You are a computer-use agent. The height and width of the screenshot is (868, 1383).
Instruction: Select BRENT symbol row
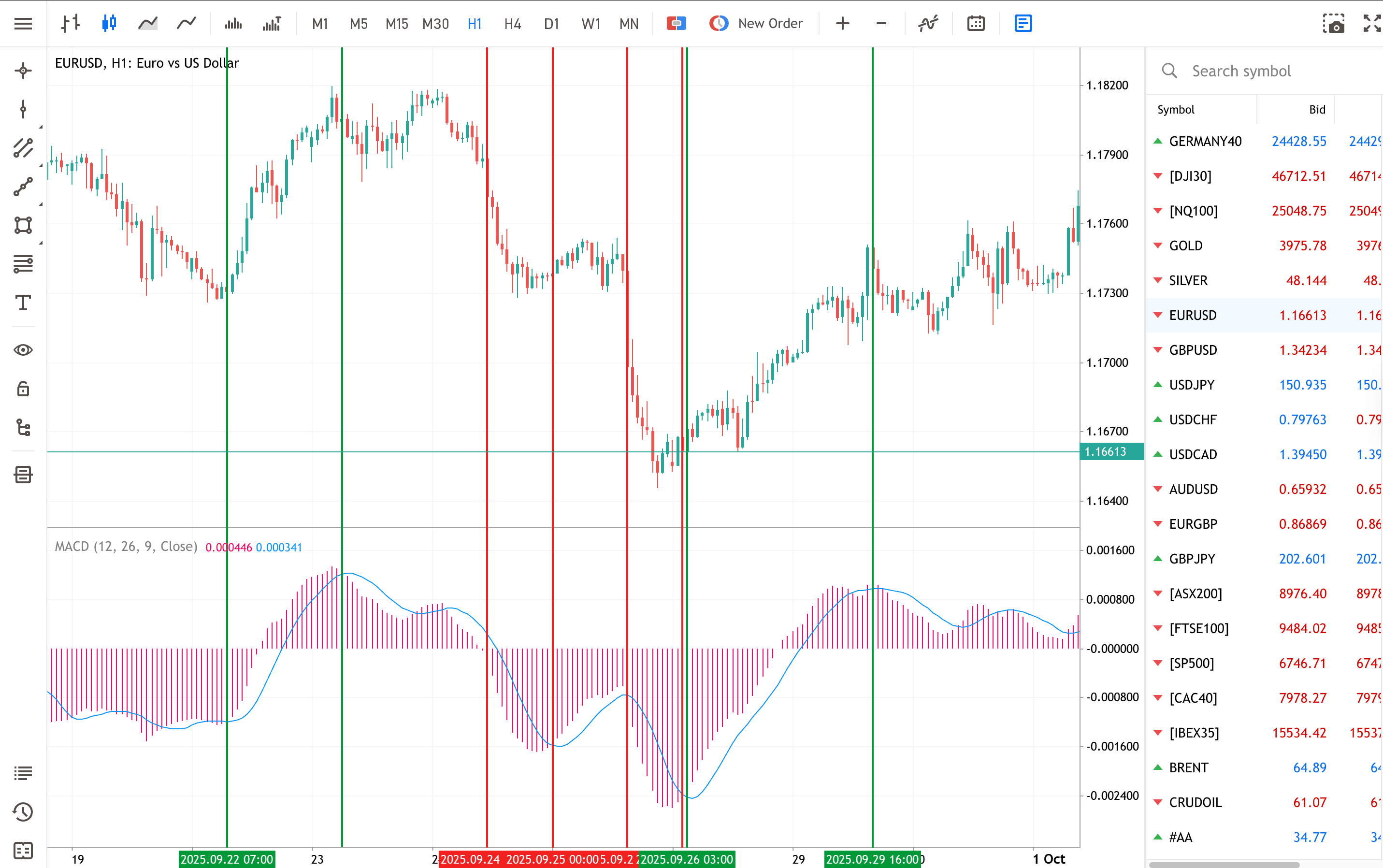(x=1265, y=767)
